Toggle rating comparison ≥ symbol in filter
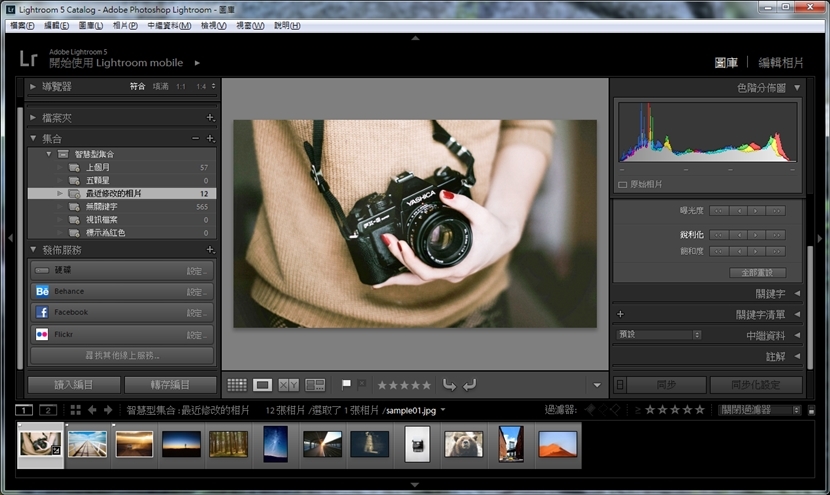This screenshot has height=495, width=830. (638, 410)
